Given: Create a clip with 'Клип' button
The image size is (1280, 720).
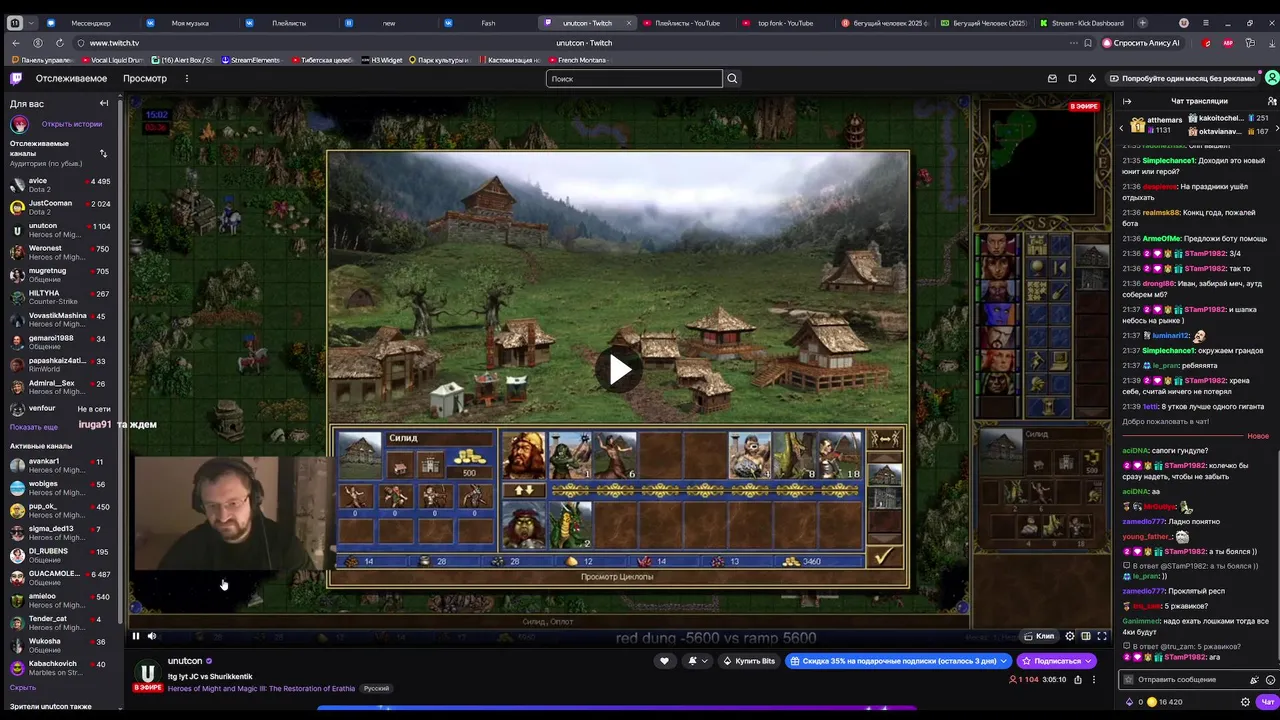Looking at the screenshot, I should pyautogui.click(x=1039, y=636).
